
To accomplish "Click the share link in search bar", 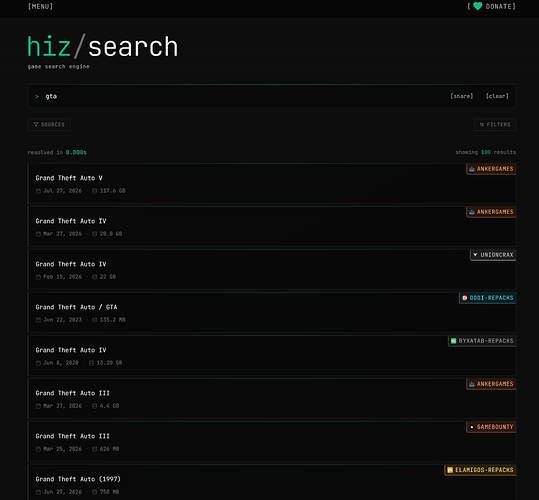I will click(x=462, y=96).
